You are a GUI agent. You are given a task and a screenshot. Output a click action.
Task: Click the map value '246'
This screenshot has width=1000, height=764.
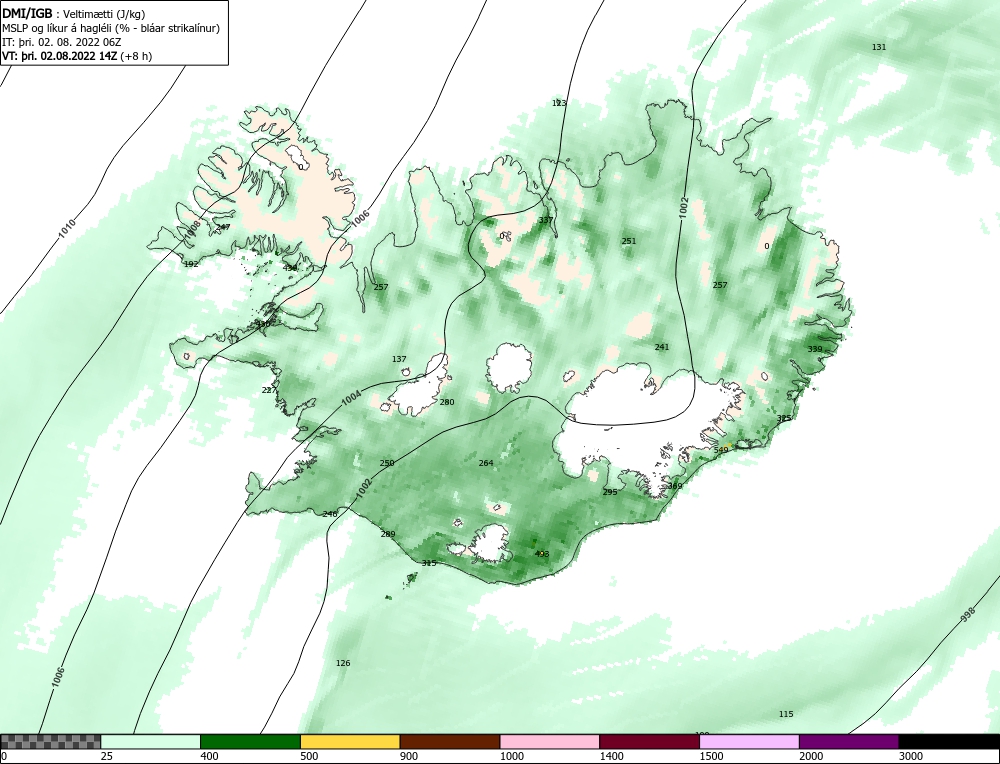point(330,514)
